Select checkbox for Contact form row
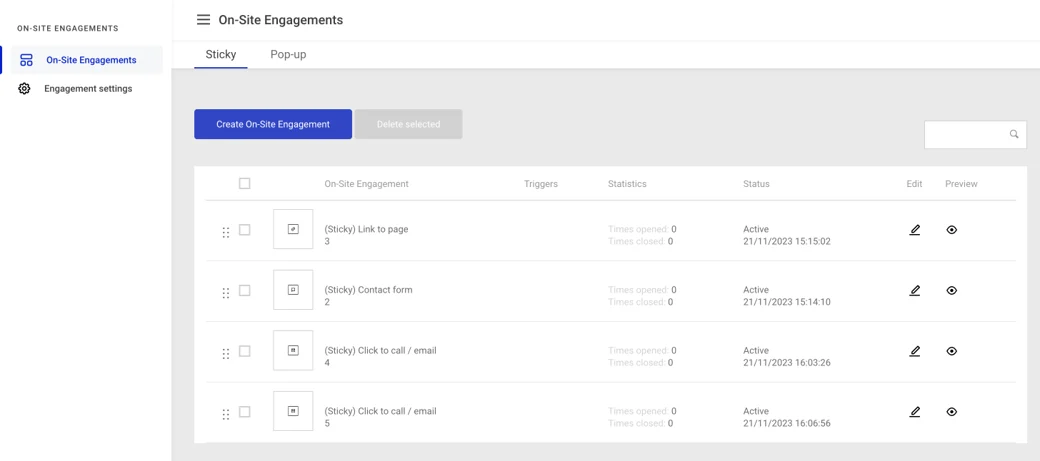1040x461 pixels. pos(244,291)
